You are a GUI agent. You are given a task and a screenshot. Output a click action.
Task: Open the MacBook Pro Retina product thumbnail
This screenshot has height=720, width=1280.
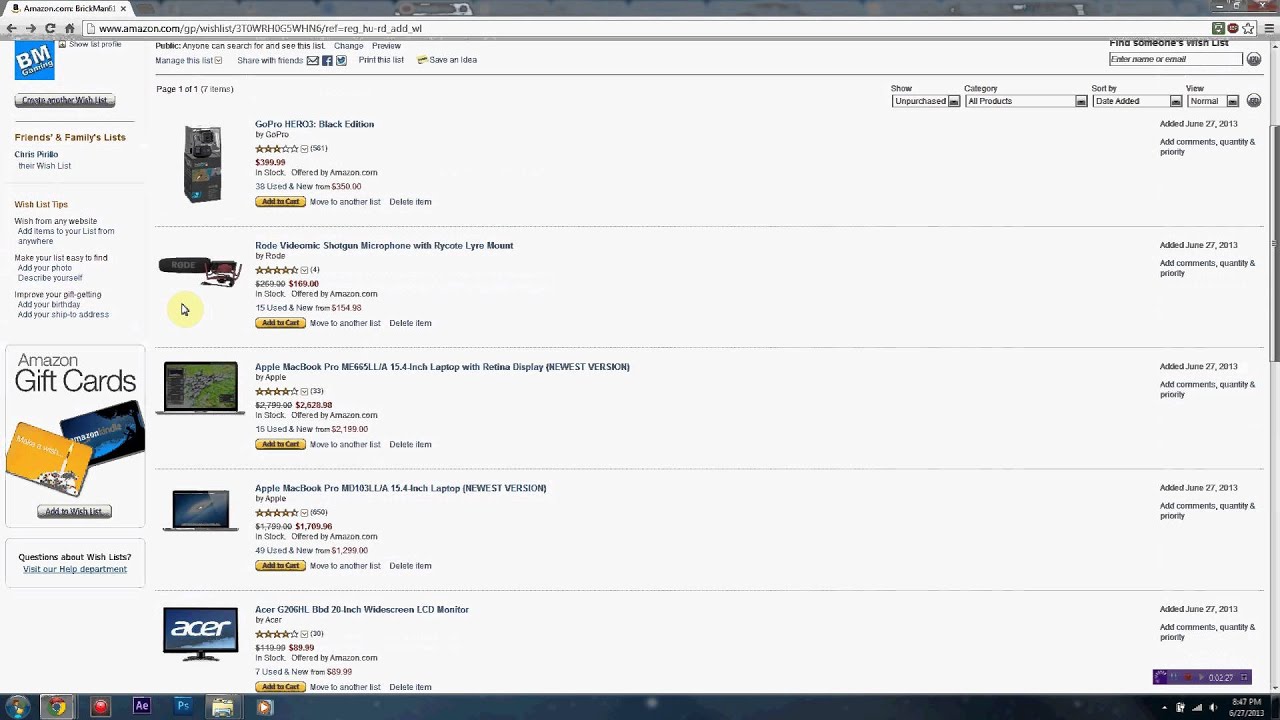(201, 388)
